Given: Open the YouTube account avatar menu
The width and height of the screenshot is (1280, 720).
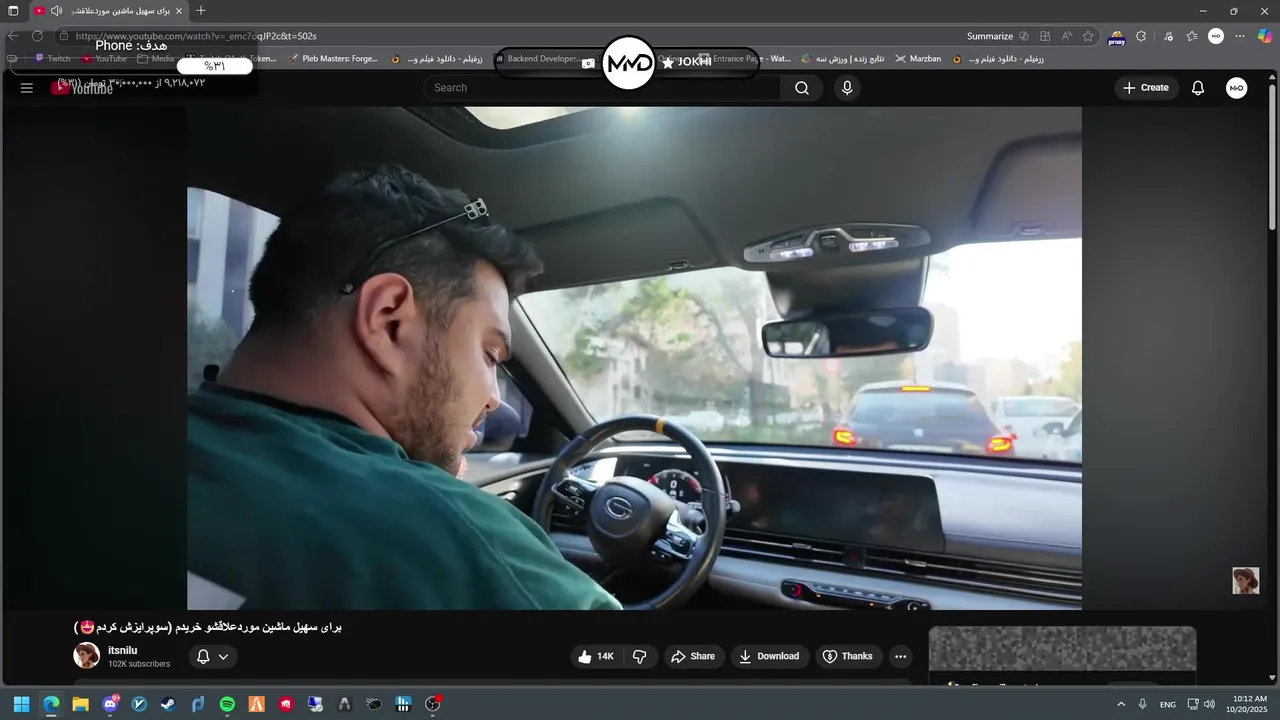Looking at the screenshot, I should [x=1237, y=88].
